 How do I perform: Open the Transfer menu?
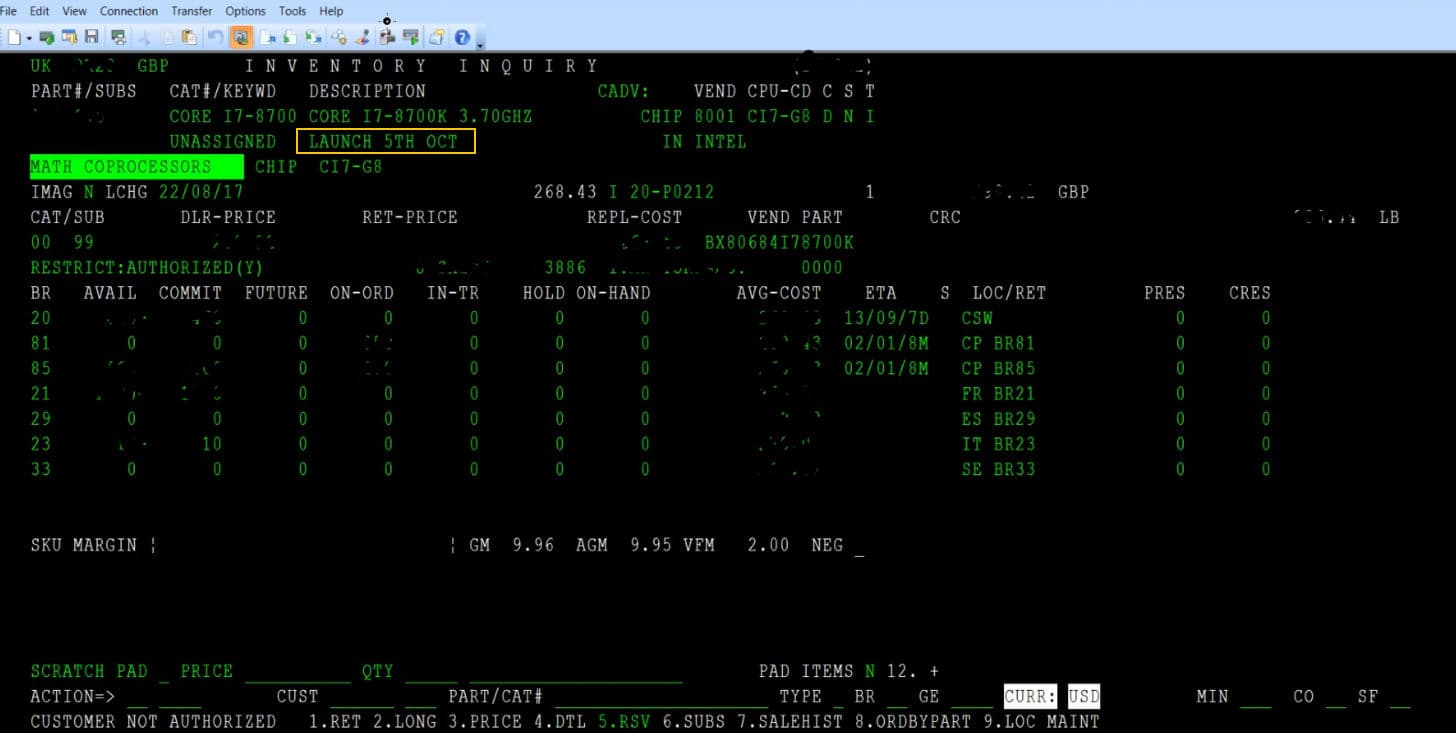click(191, 11)
